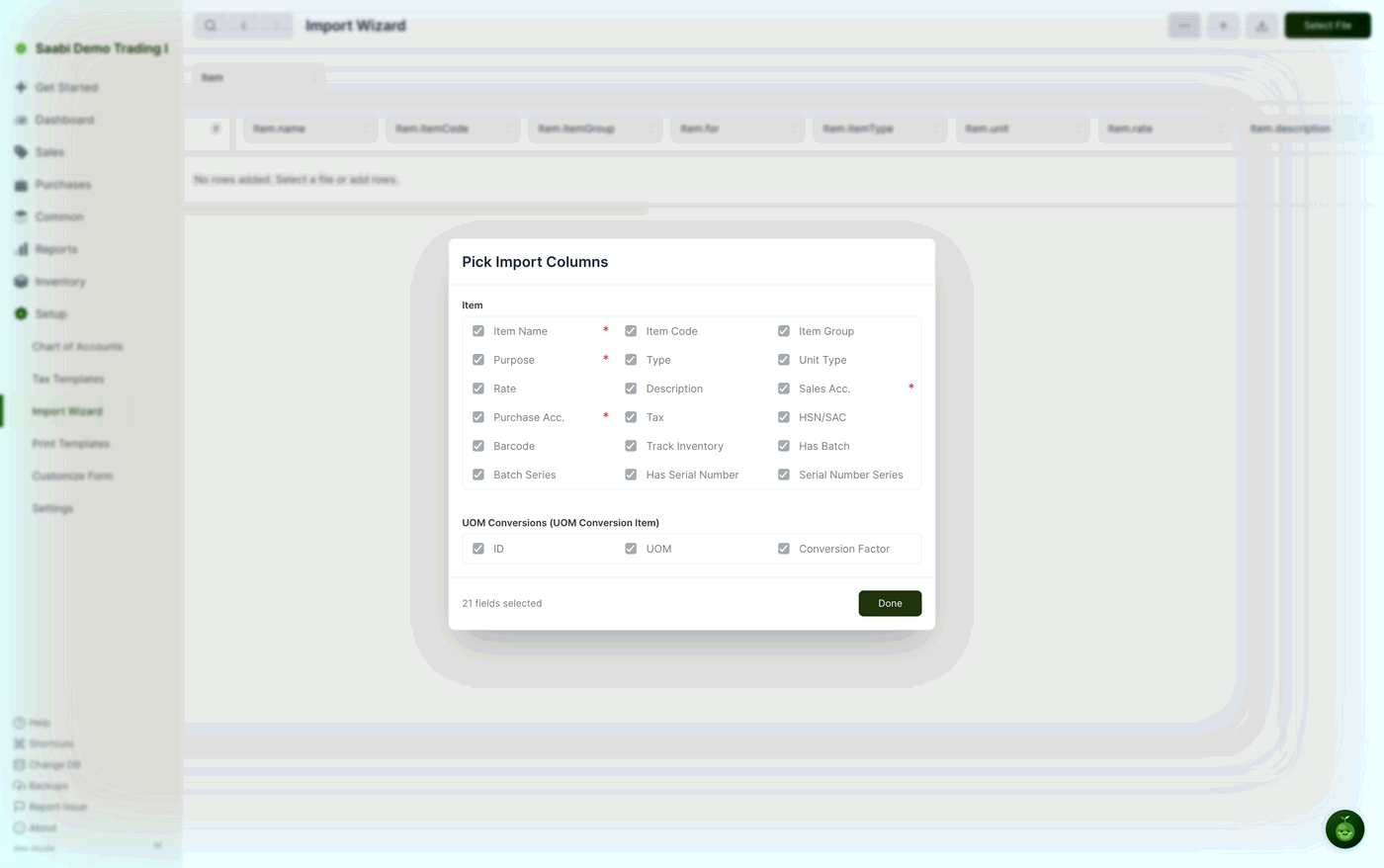Select Chart of Accounts under Setup
Screen dimensions: 1384x868
point(77,347)
